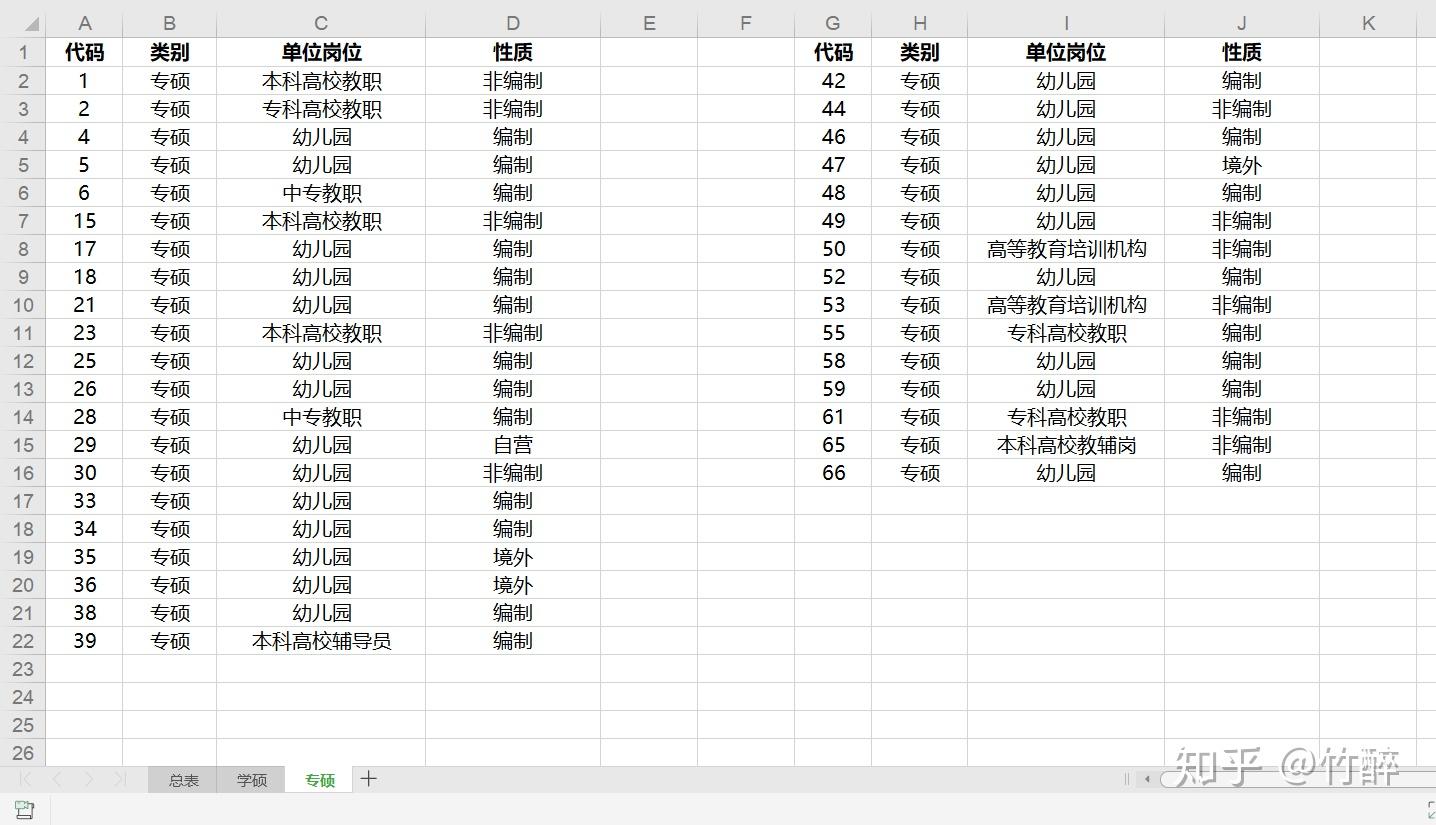1436x825 pixels.
Task: Click the code 61 cell
Action: pyautogui.click(x=833, y=417)
